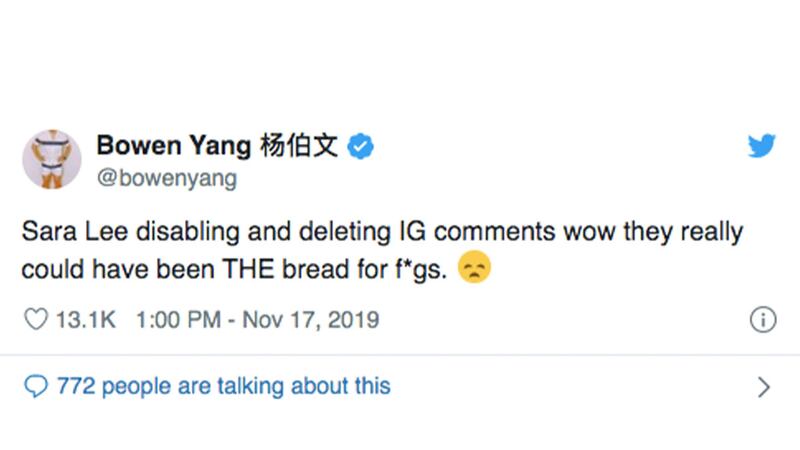Expand conversation with the right chevron
Image resolution: width=800 pixels, height=450 pixels.
[764, 386]
